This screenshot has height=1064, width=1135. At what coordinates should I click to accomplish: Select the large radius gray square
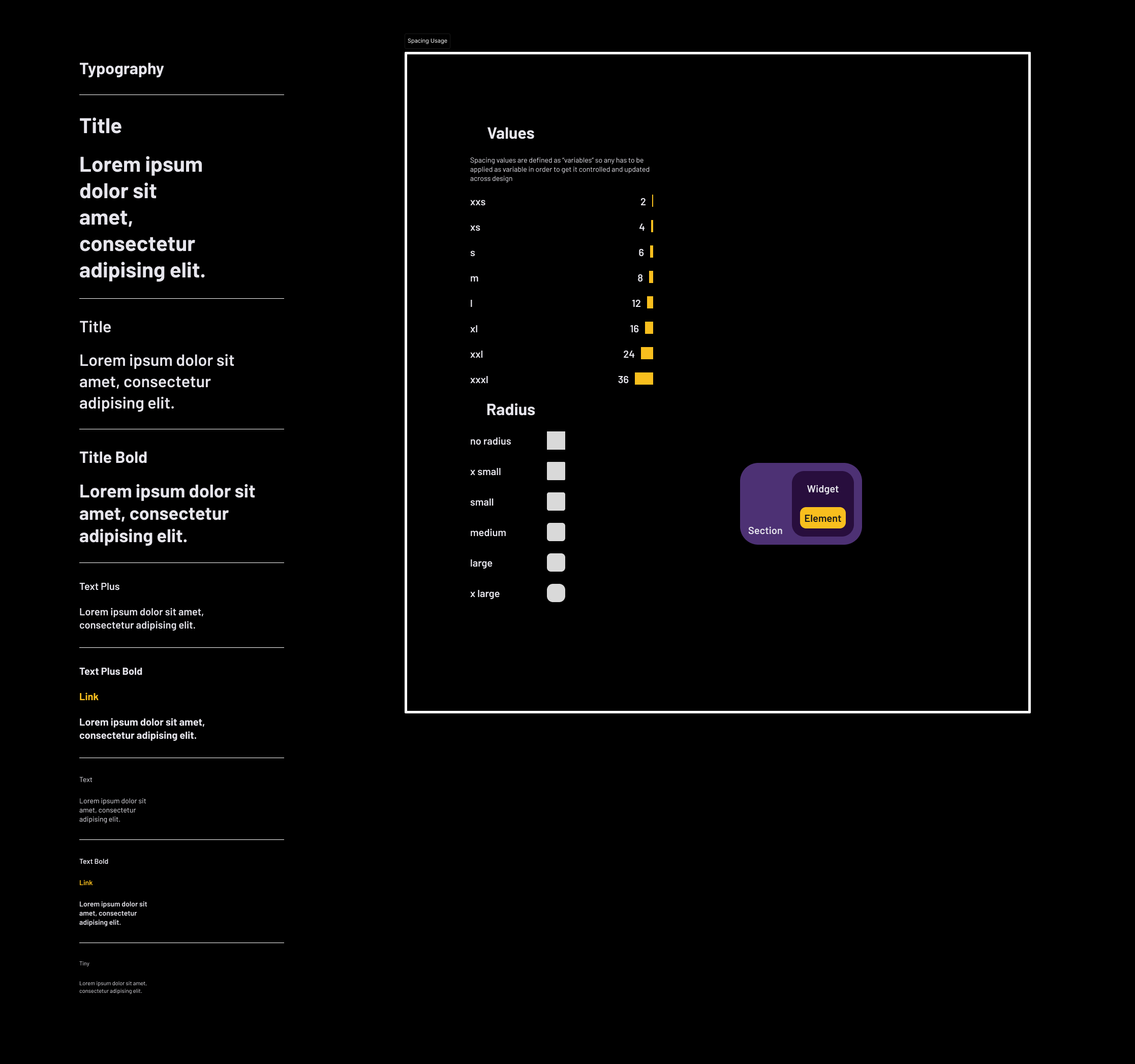point(556,563)
